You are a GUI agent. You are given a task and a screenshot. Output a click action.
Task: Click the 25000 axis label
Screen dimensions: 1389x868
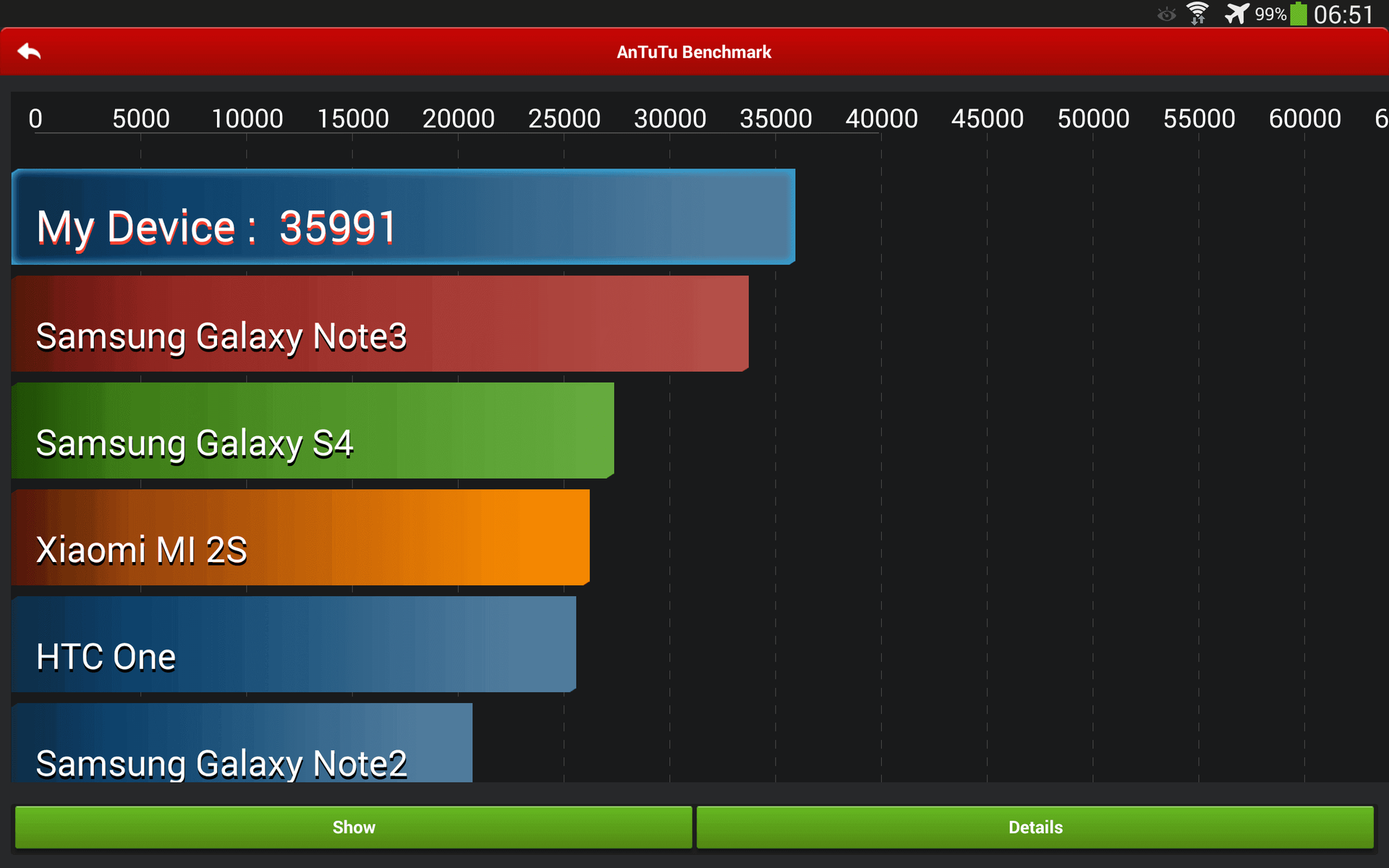tap(564, 118)
